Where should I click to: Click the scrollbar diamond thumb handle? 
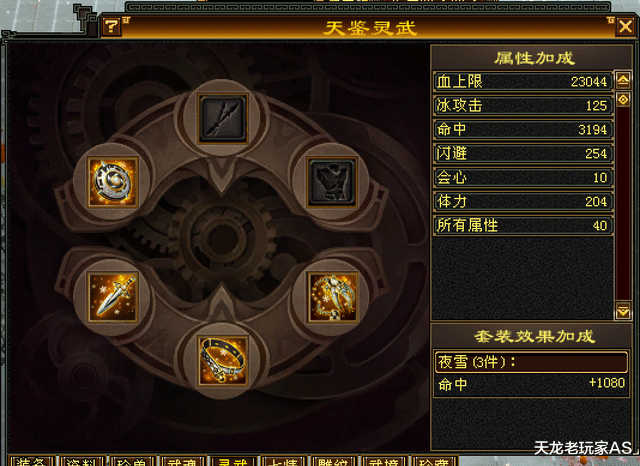point(623,99)
